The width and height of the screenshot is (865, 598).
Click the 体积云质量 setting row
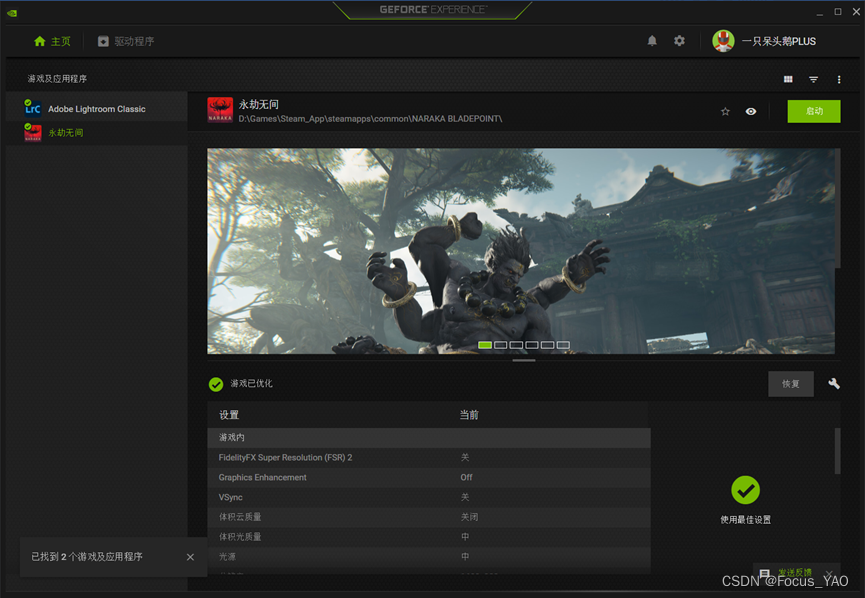(x=429, y=517)
